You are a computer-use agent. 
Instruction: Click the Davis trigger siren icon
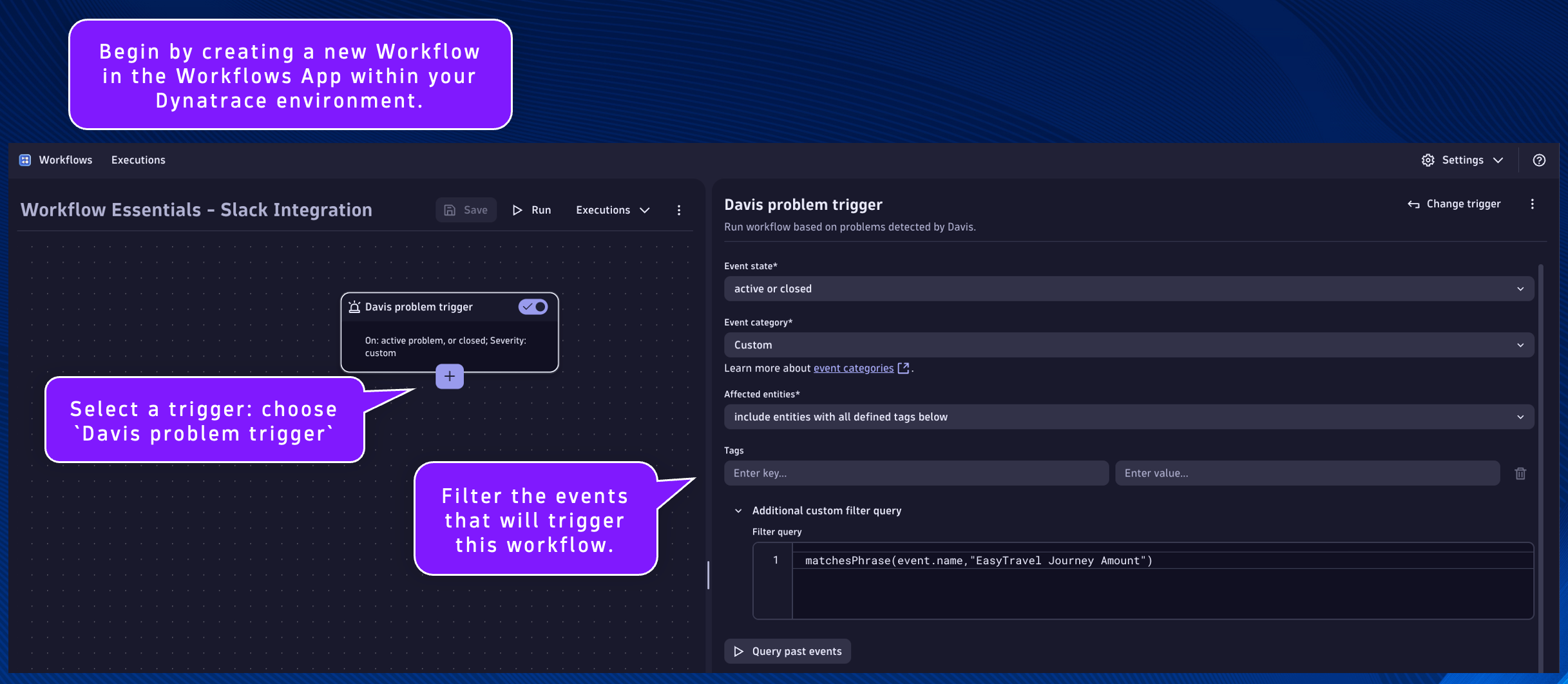[x=354, y=307]
